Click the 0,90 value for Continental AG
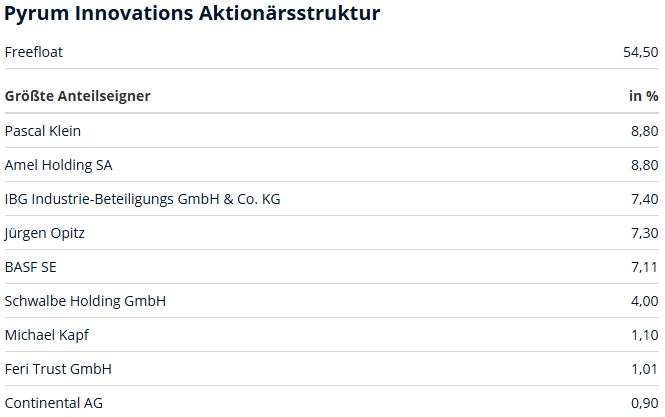The image size is (665, 417). click(645, 403)
